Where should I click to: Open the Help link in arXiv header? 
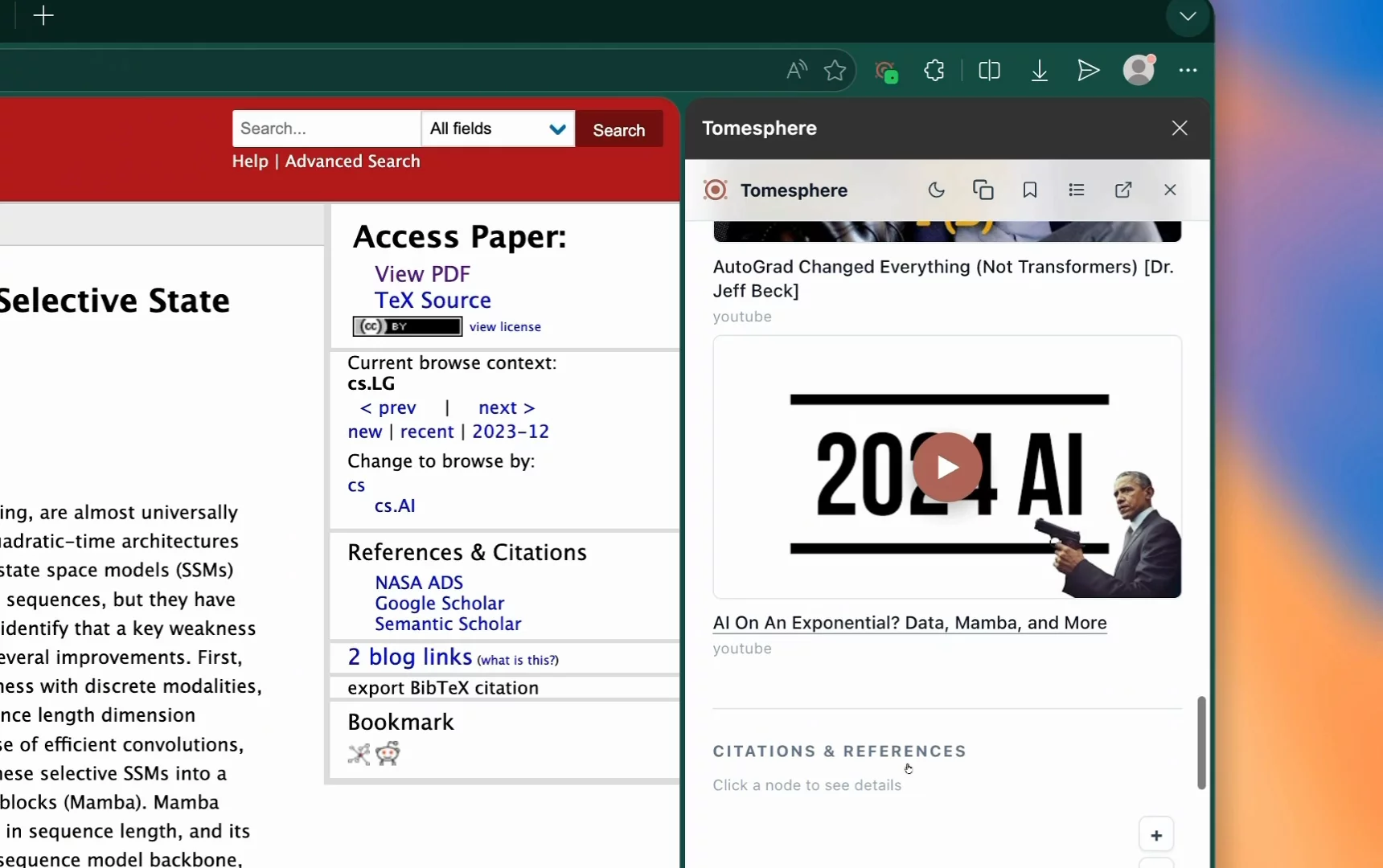250,162
